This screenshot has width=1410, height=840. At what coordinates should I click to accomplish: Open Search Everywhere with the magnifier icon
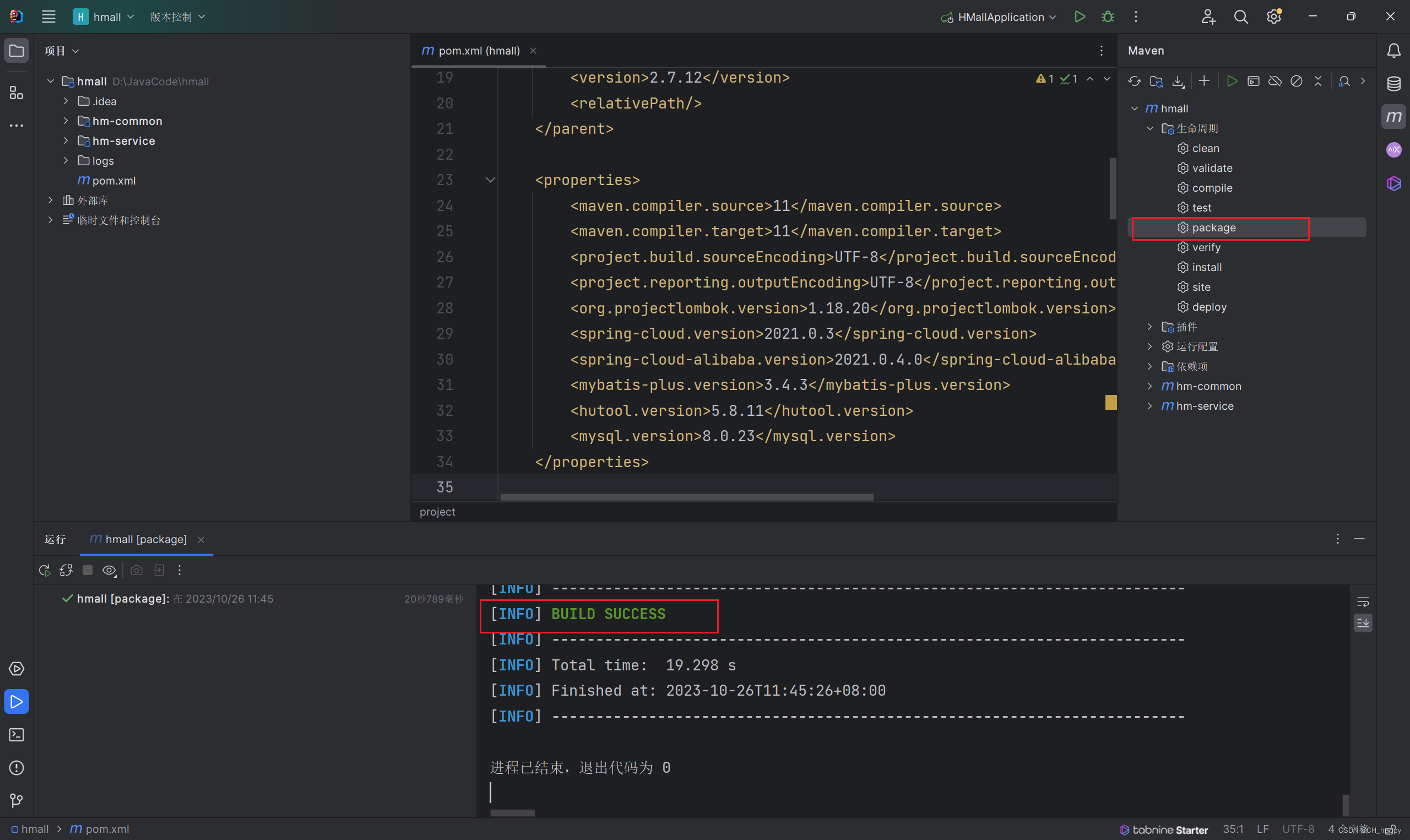tap(1240, 17)
